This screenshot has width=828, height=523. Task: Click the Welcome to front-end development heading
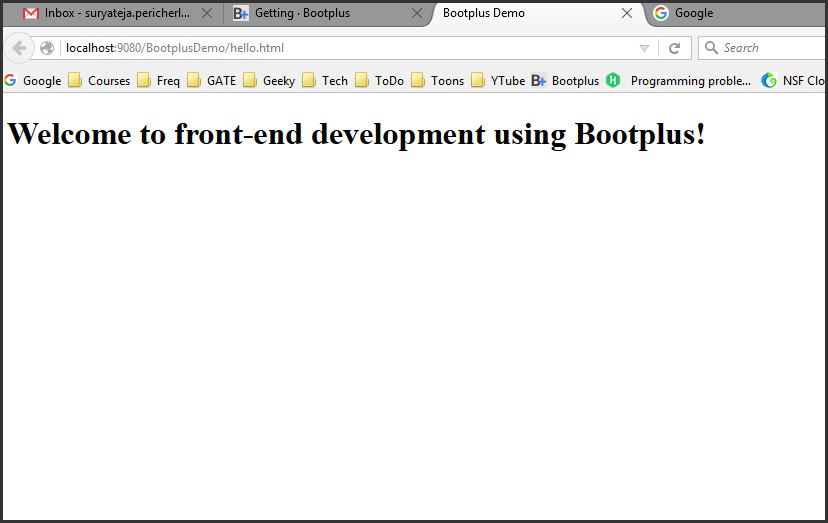click(x=356, y=134)
